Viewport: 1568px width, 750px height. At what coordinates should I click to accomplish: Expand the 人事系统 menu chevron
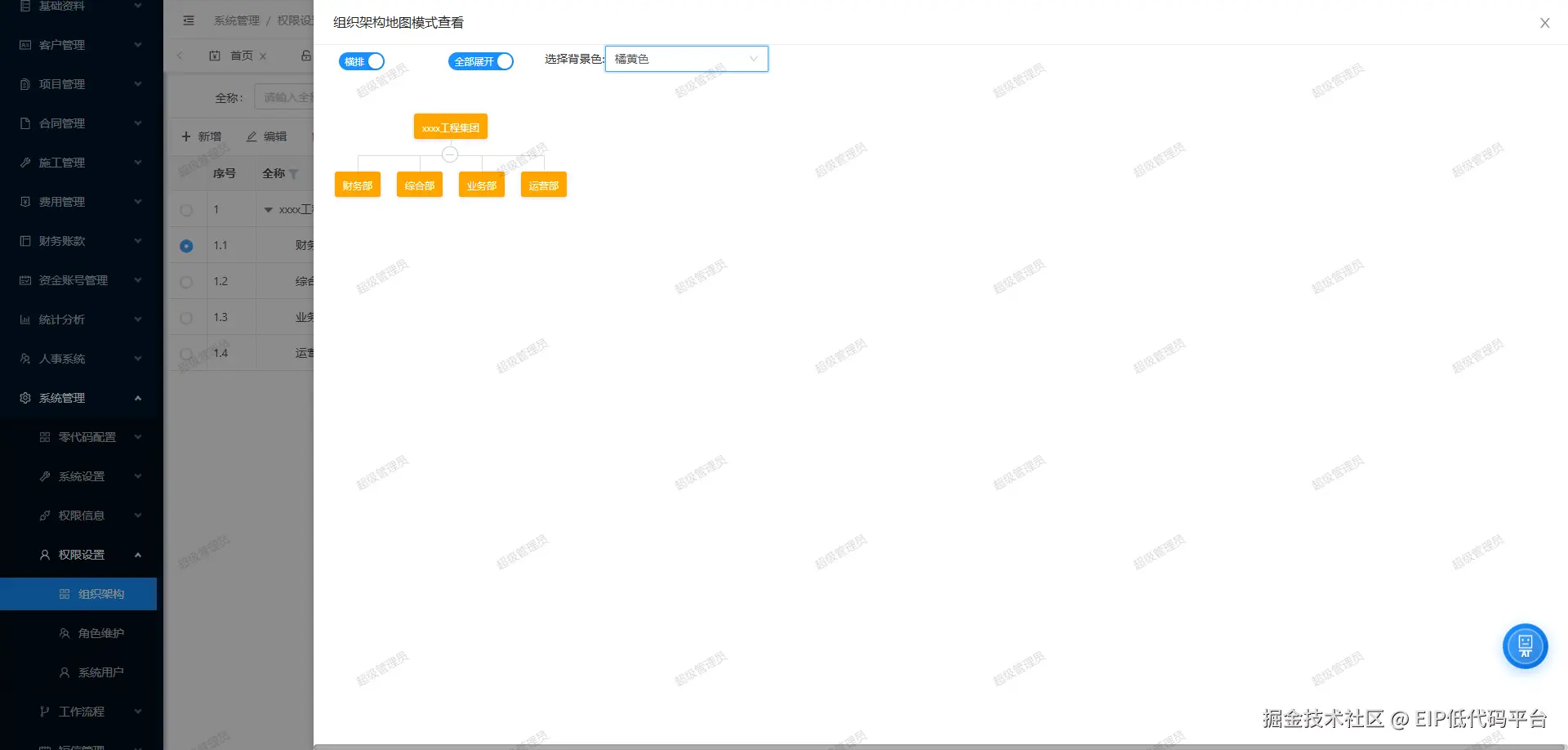click(138, 359)
